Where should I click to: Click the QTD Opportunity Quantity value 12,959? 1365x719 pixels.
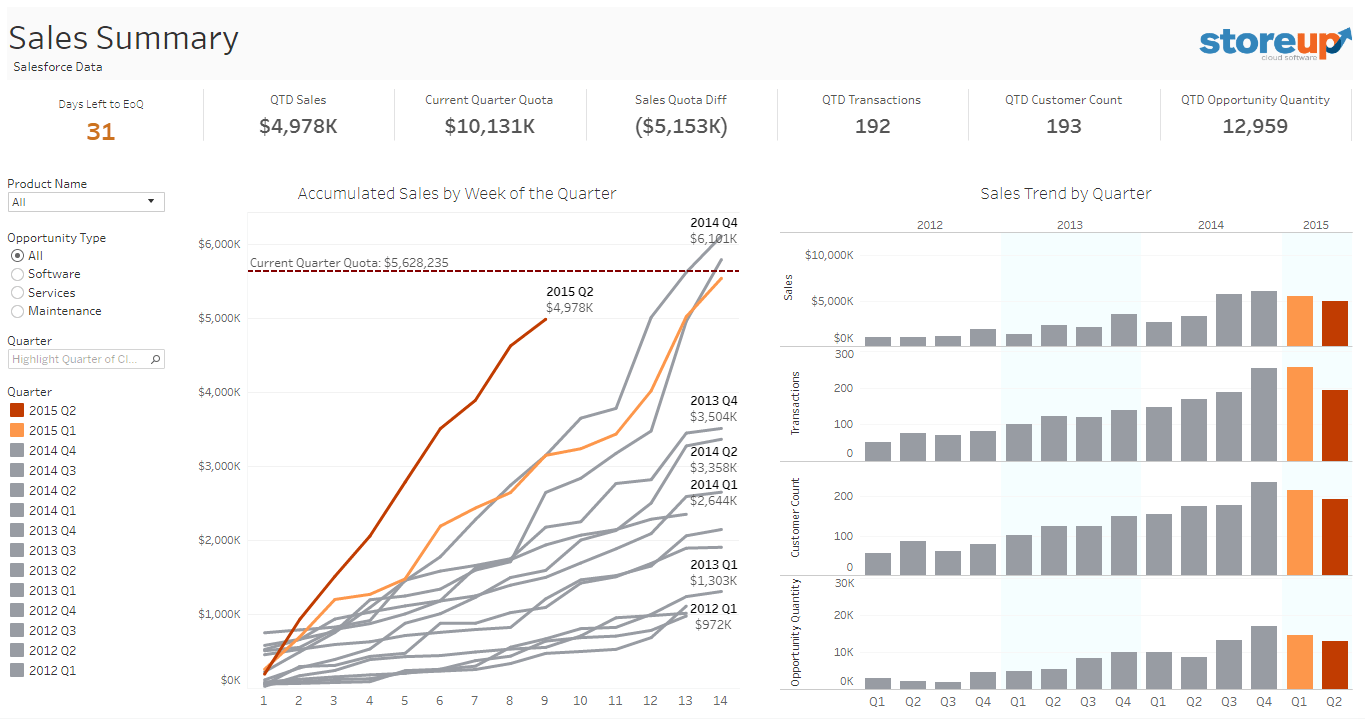1255,126
